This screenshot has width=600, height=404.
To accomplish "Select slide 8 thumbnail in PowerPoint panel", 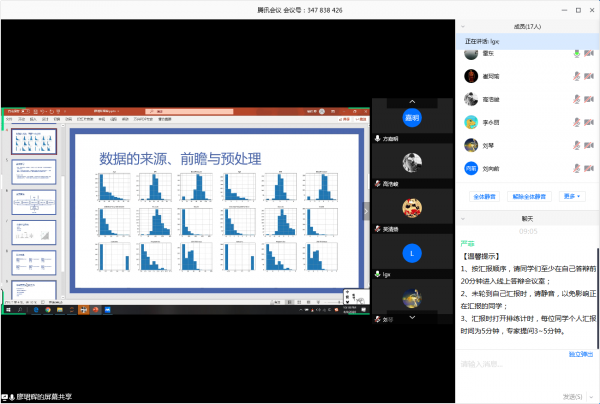I will click(34, 262).
